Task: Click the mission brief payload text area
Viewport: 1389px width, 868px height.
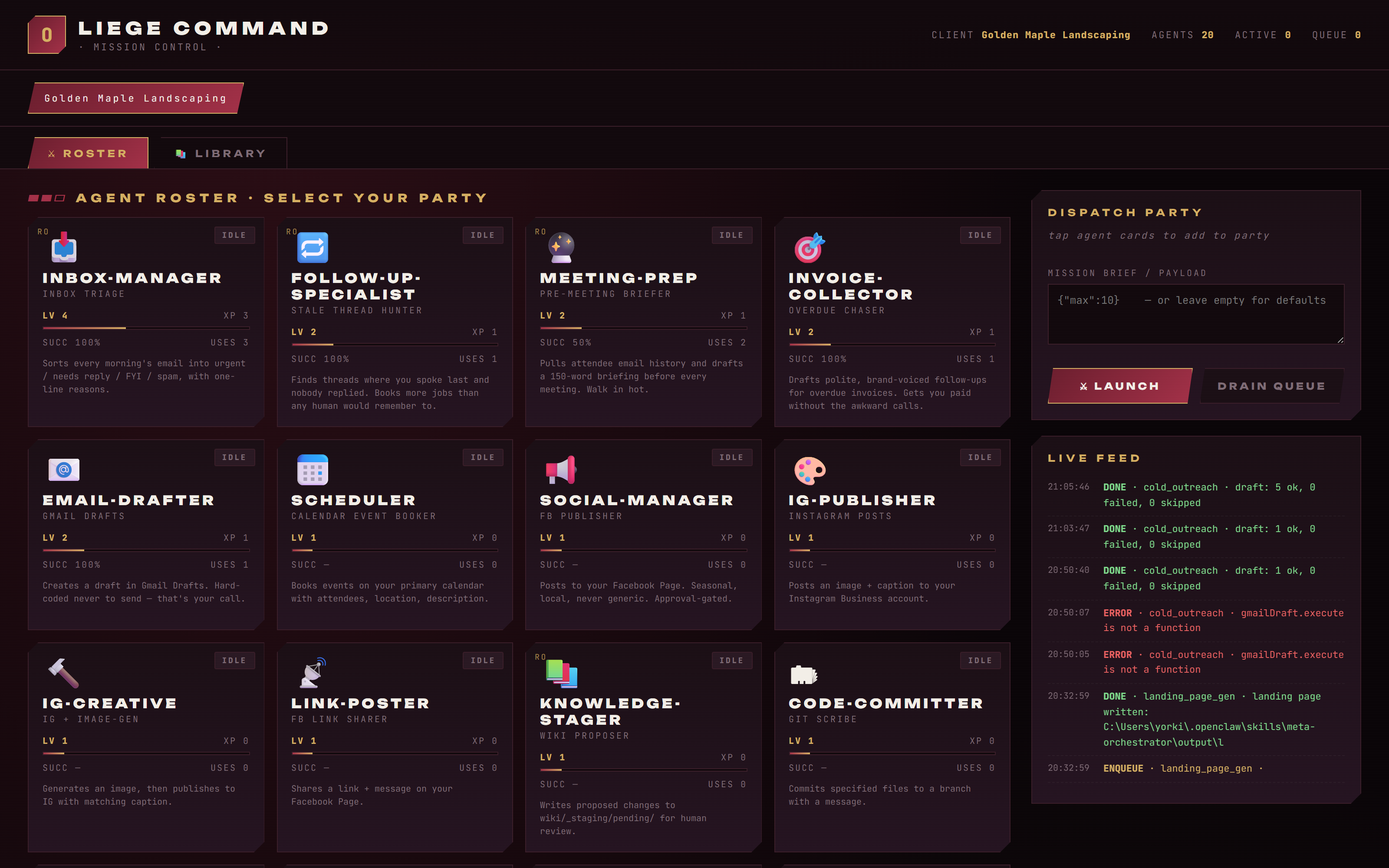Action: 1196,314
